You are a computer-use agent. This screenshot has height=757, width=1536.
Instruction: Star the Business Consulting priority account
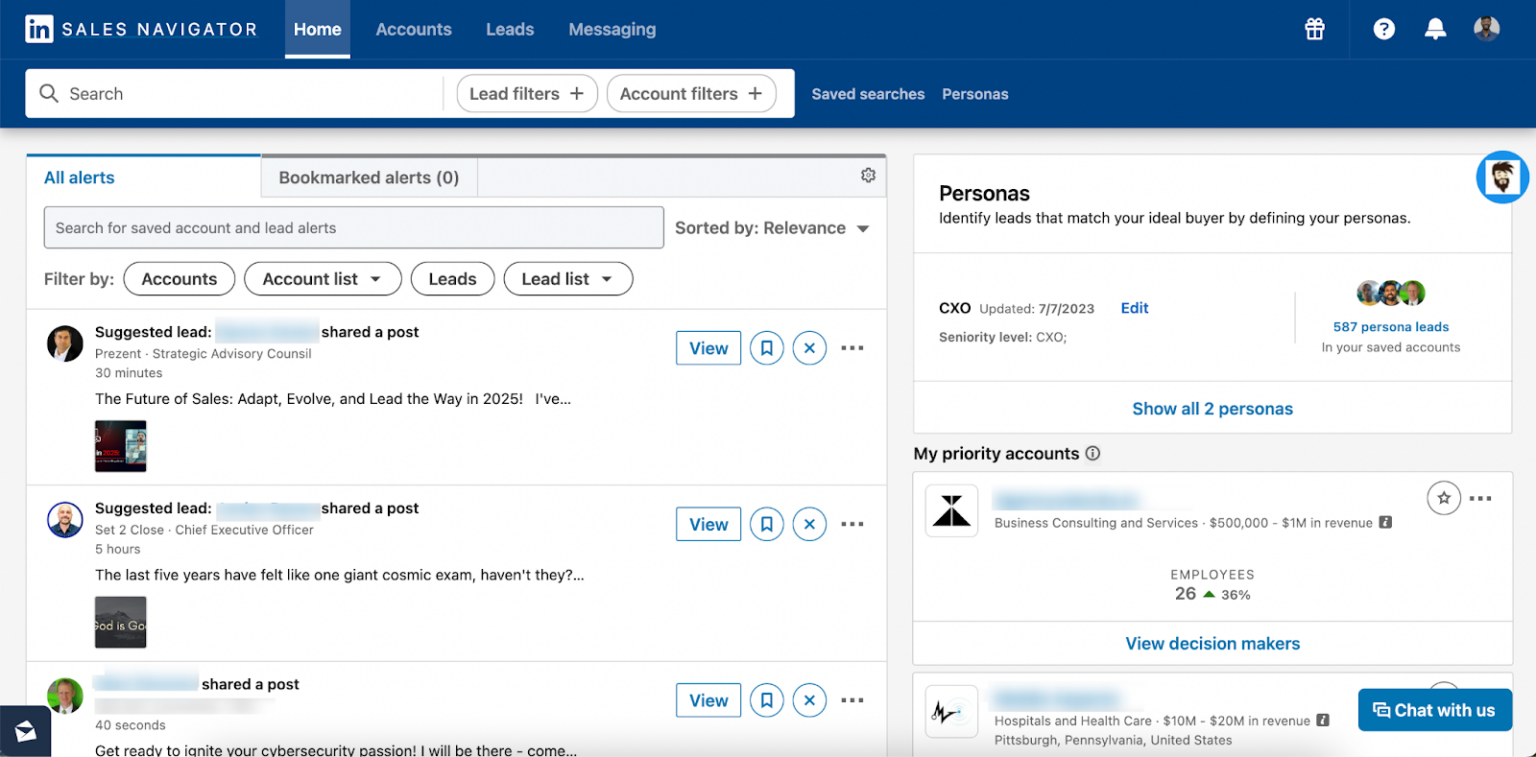click(x=1443, y=497)
